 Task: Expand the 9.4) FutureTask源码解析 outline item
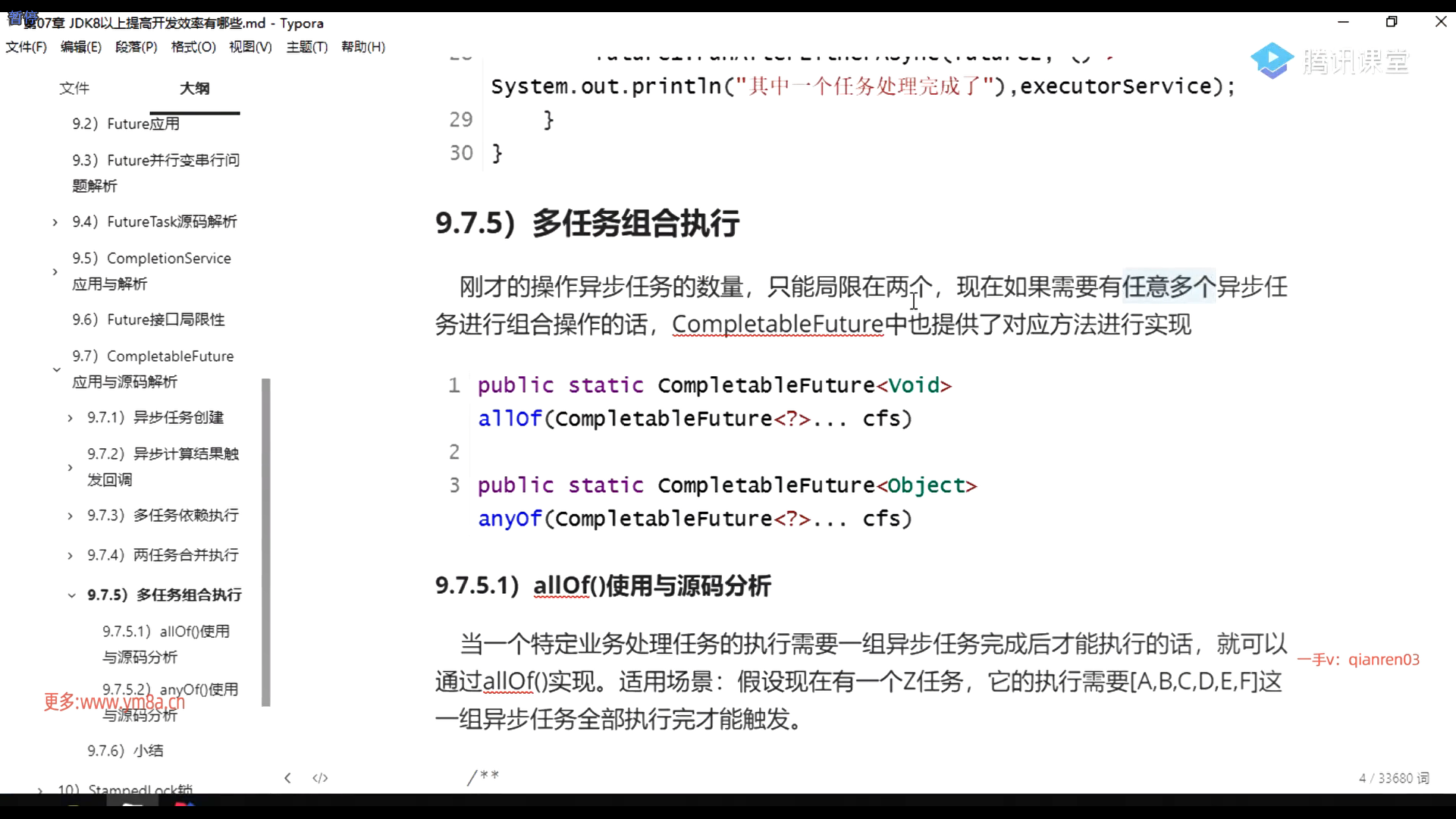pyautogui.click(x=55, y=222)
